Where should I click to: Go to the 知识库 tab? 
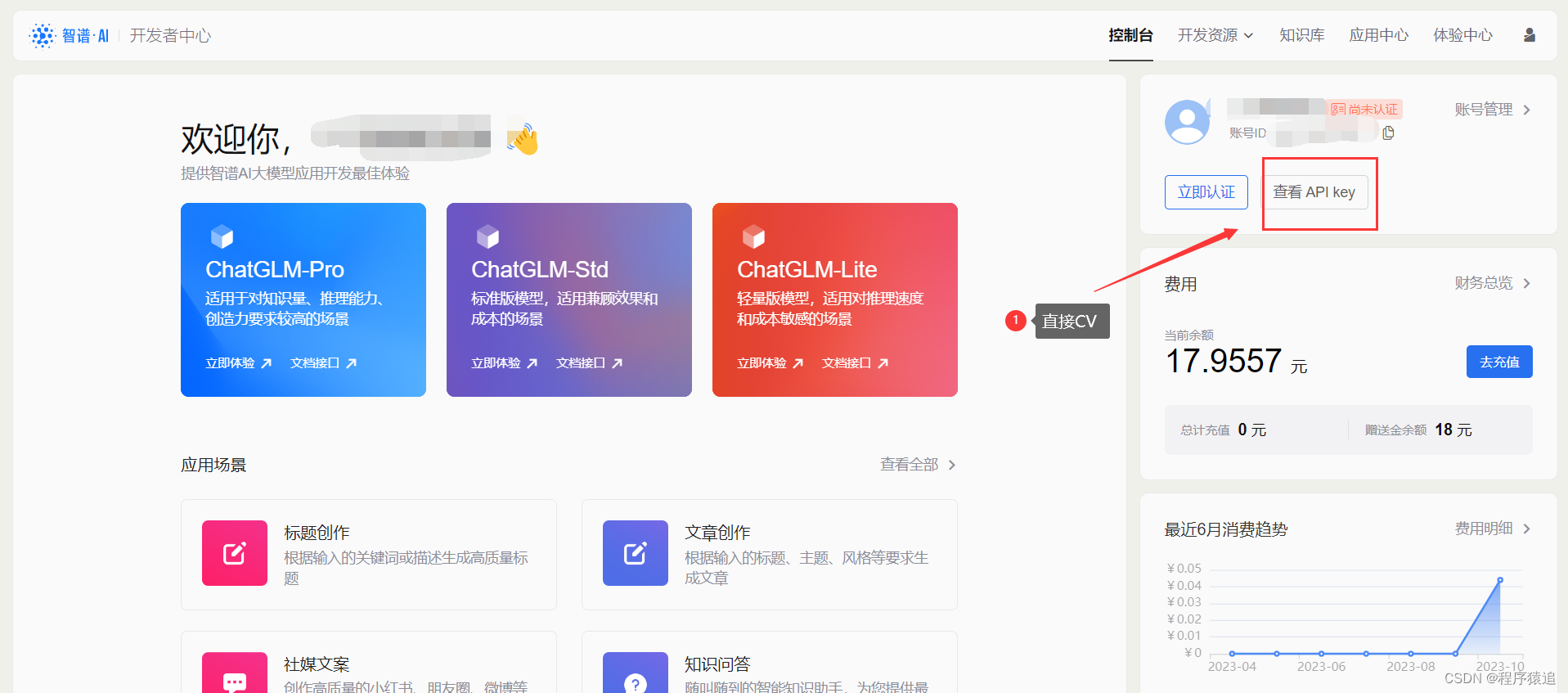click(1302, 35)
